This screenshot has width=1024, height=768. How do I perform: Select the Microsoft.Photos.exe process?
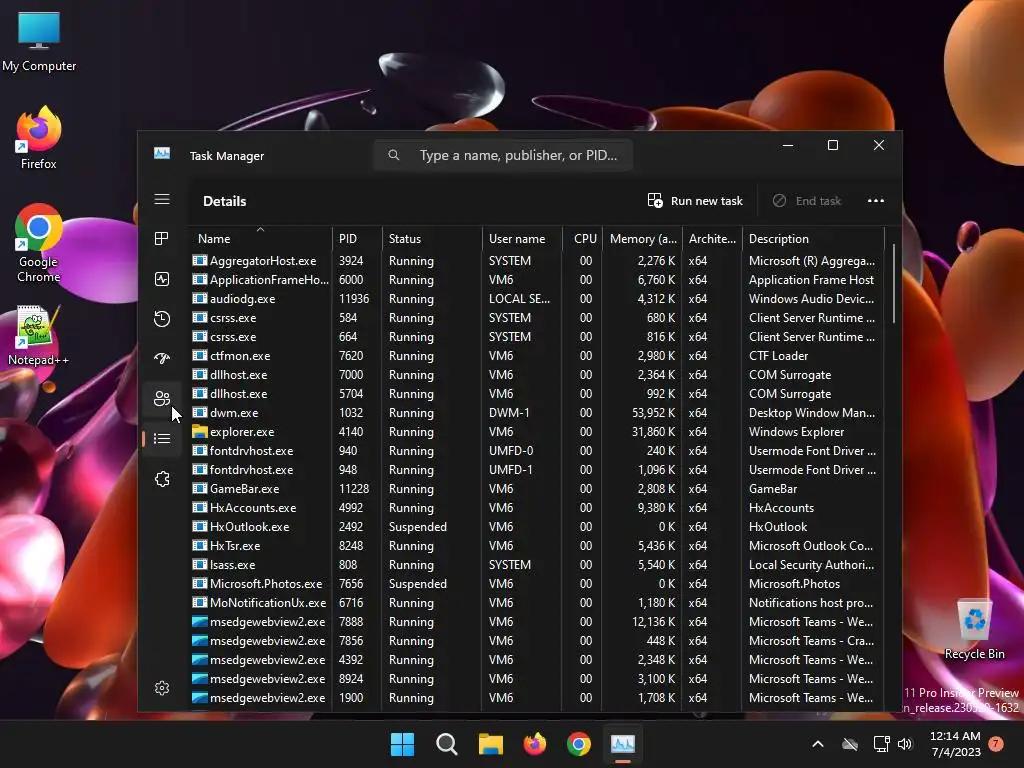click(x=537, y=584)
